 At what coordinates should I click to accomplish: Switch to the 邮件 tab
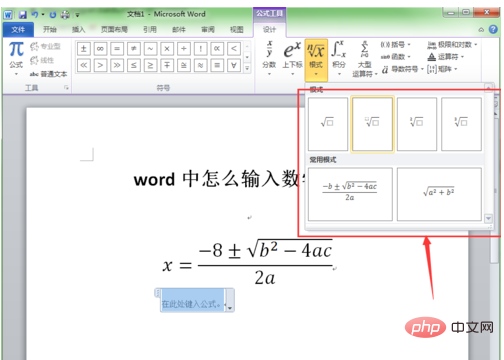(x=179, y=30)
